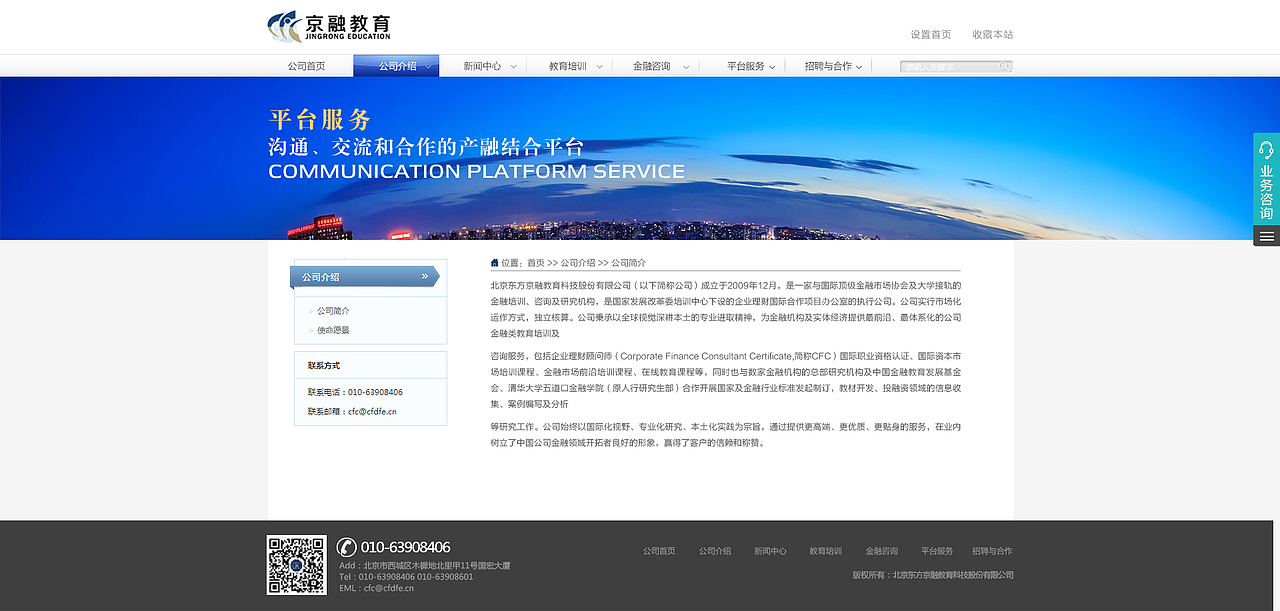Image resolution: width=1280 pixels, height=611 pixels.
Task: Open 平台服务 in the top navigation
Action: [746, 66]
